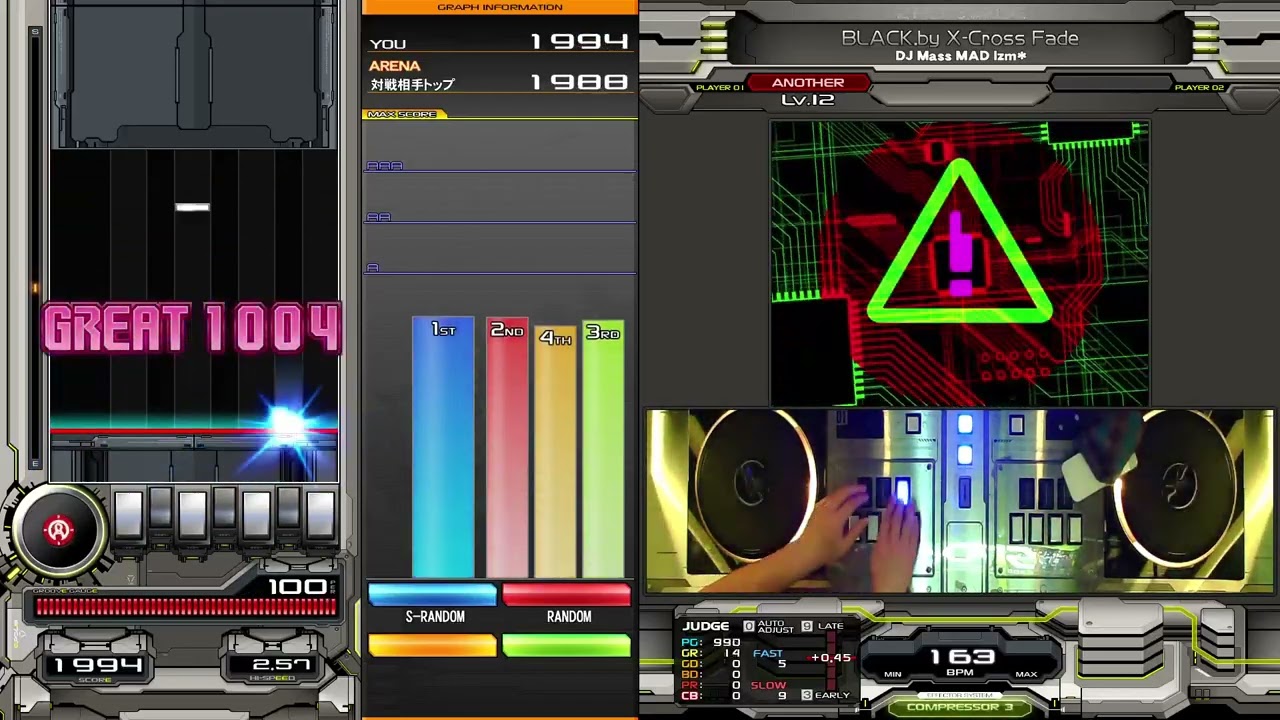Click the PG count 990

click(x=727, y=643)
